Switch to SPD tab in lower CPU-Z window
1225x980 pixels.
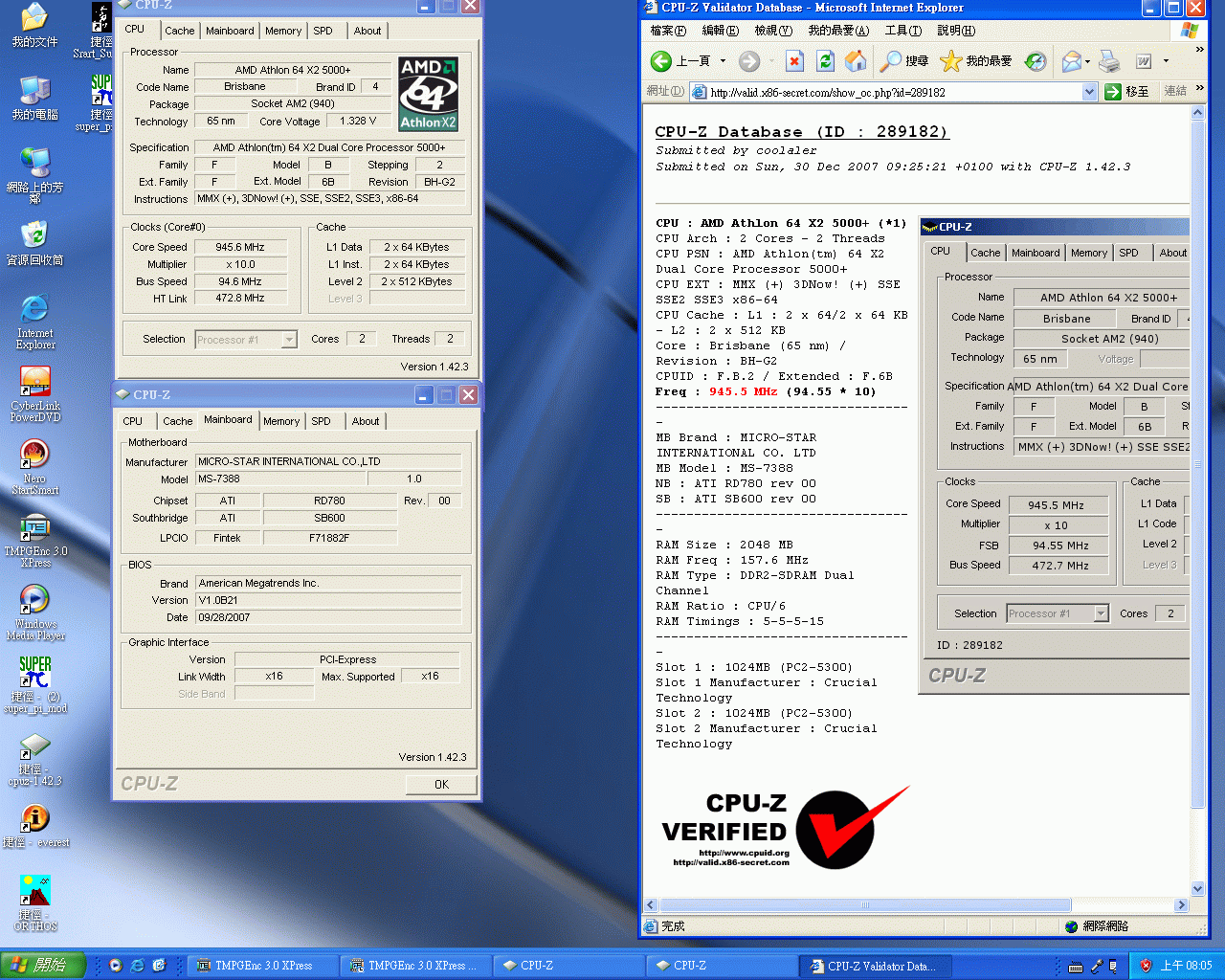pyautogui.click(x=322, y=421)
